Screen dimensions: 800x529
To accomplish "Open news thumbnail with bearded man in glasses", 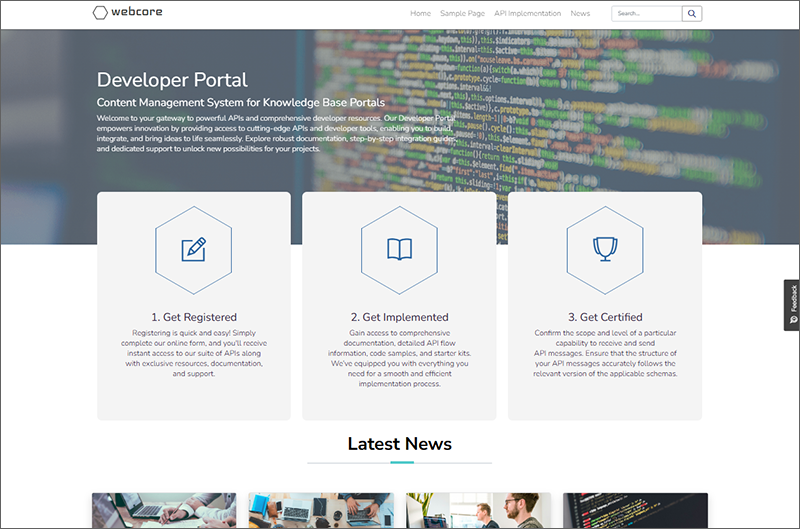I will (x=478, y=510).
